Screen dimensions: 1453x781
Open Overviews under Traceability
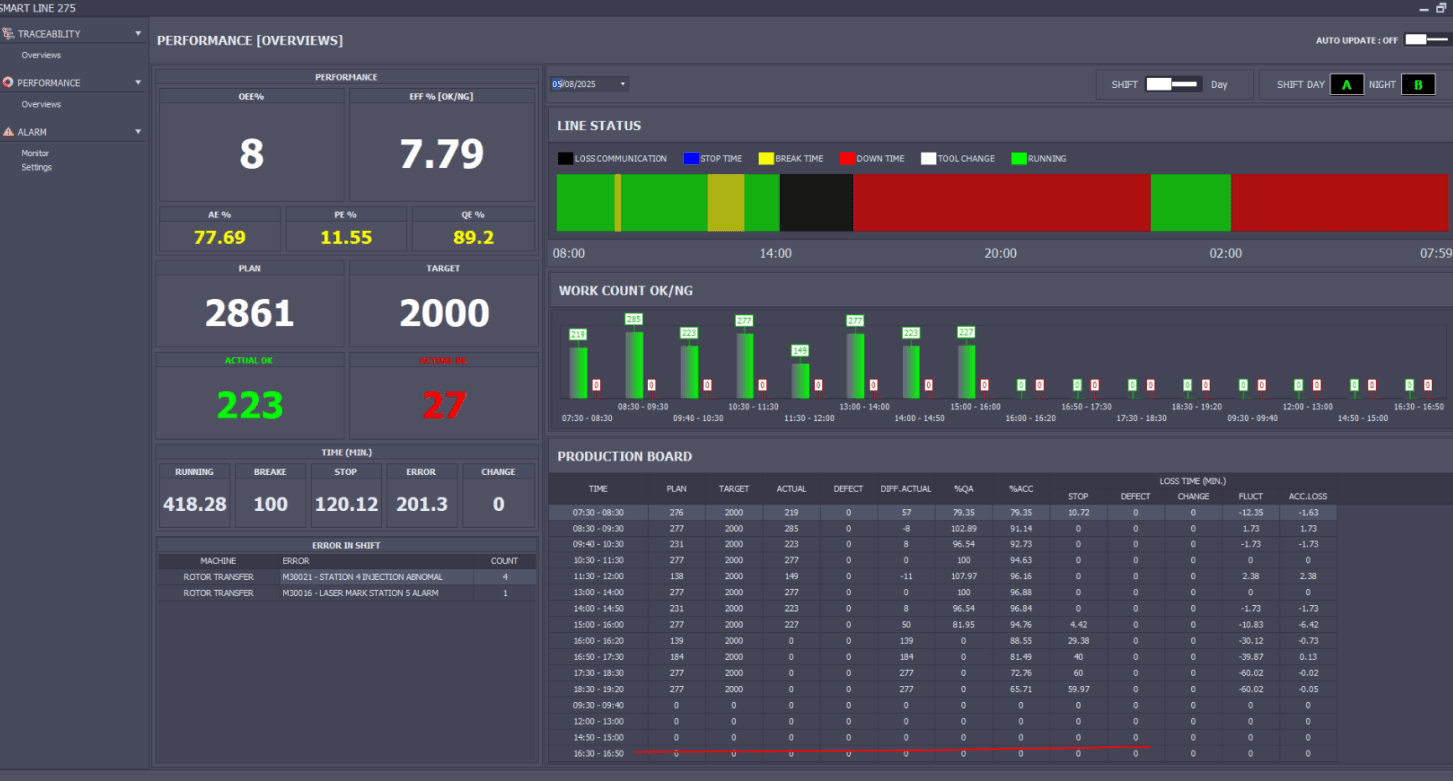(41, 55)
